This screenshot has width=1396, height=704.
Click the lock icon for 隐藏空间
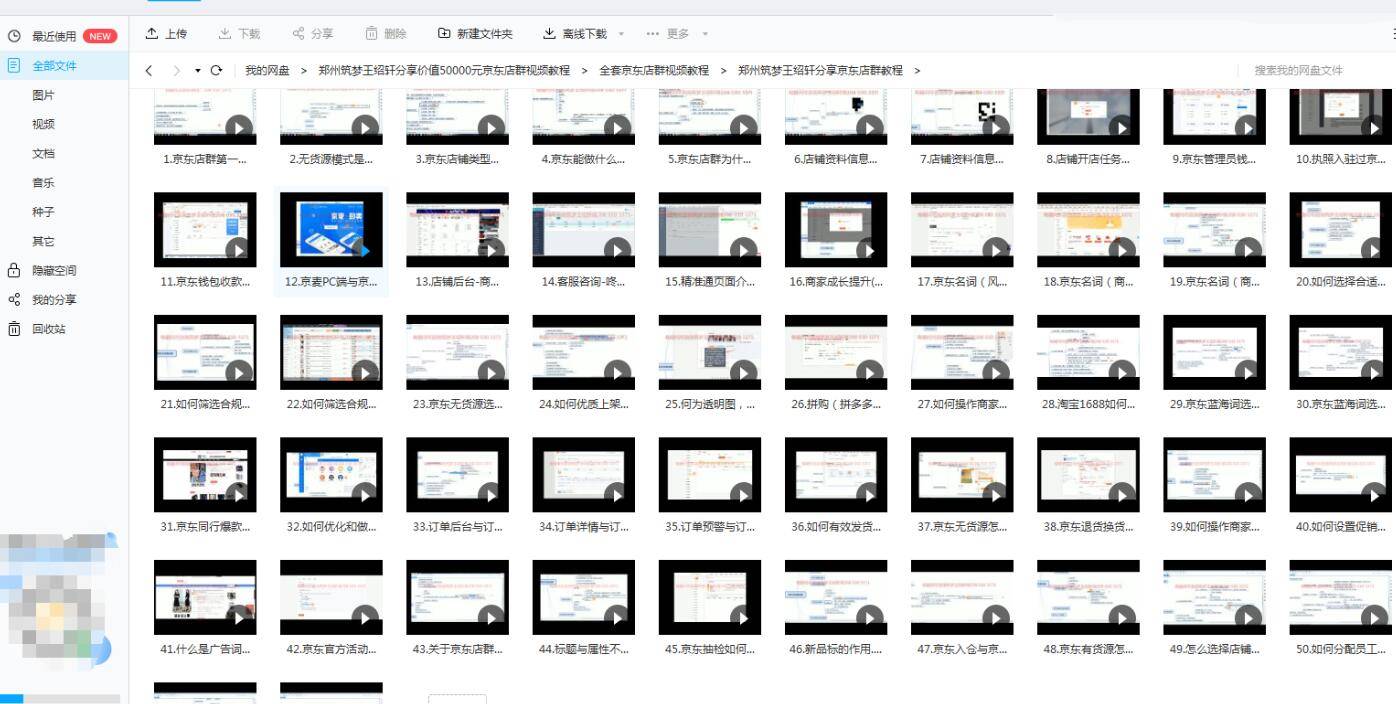[x=14, y=270]
